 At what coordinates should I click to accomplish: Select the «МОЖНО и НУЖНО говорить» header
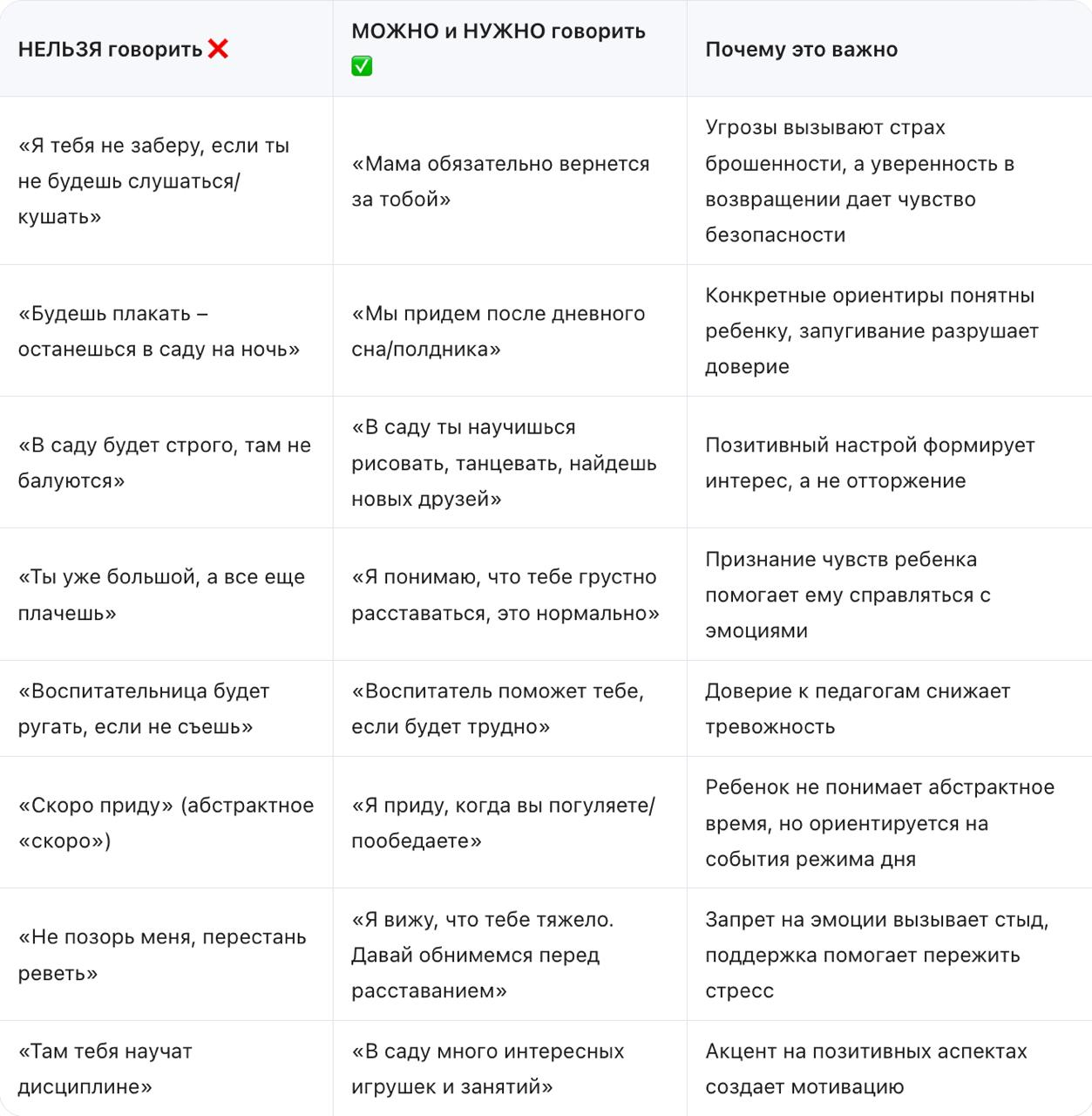(x=510, y=49)
